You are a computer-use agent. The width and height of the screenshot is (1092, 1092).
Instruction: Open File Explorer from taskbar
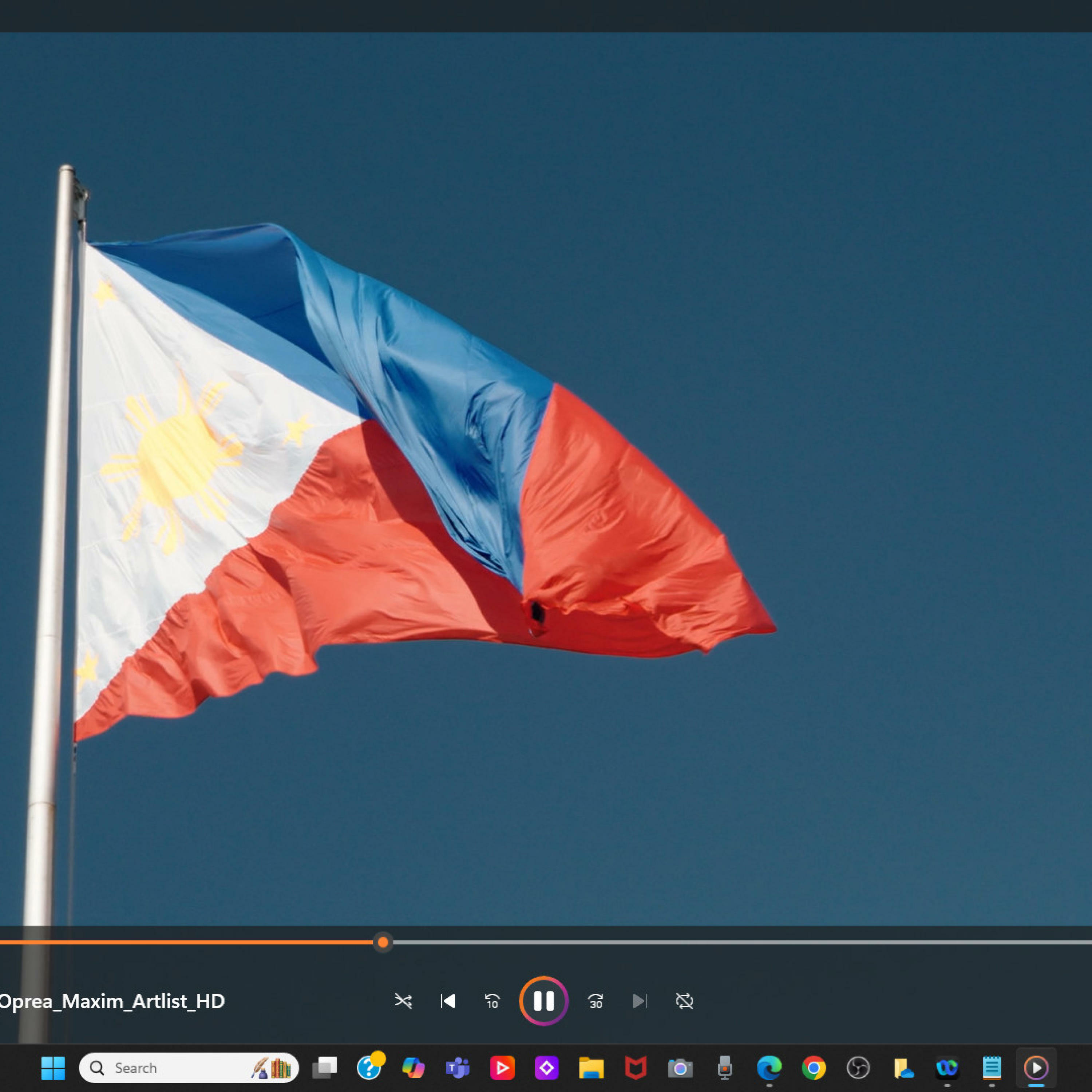(x=591, y=1068)
